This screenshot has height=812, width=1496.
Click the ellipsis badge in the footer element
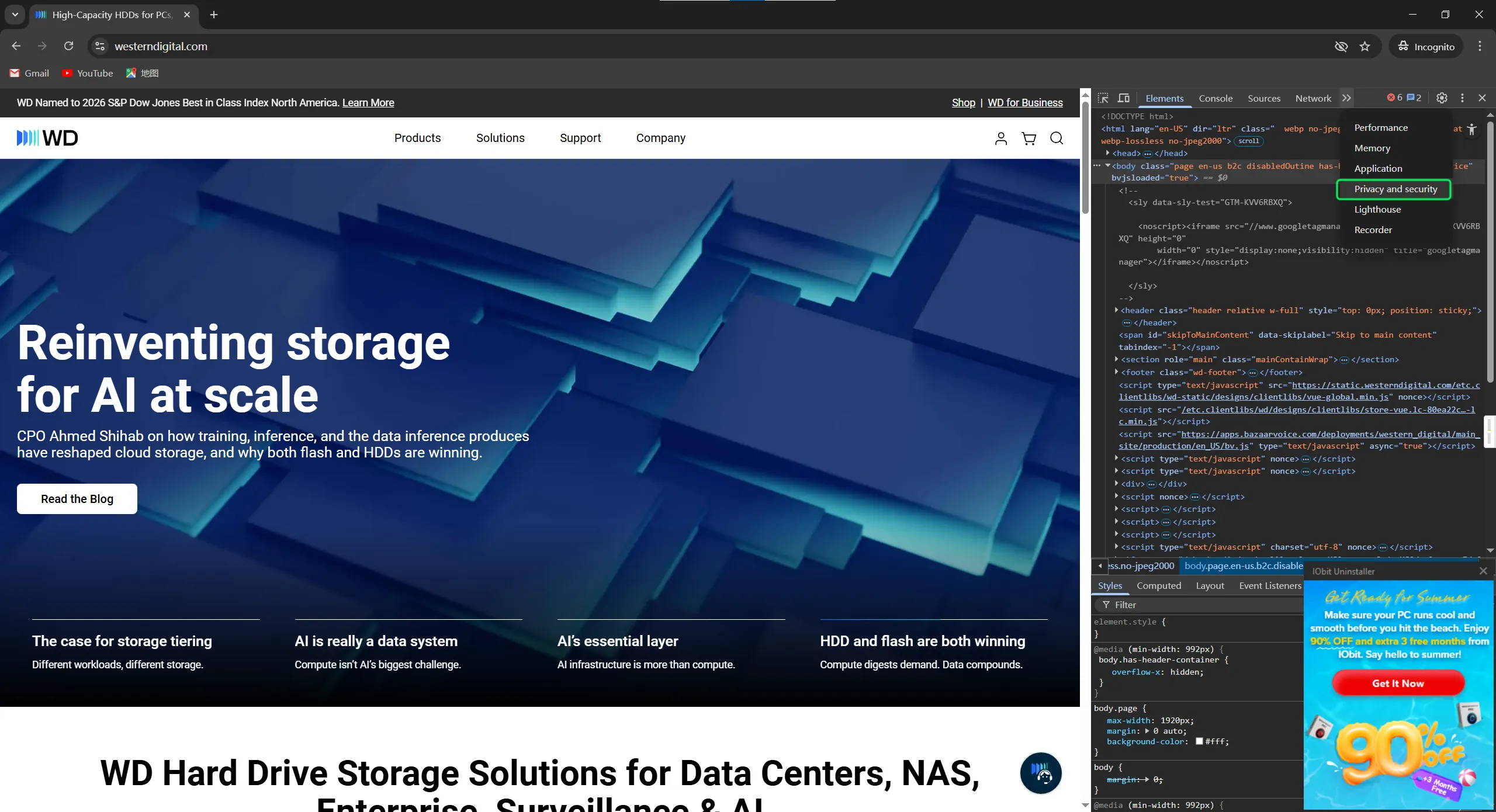pyautogui.click(x=1253, y=373)
